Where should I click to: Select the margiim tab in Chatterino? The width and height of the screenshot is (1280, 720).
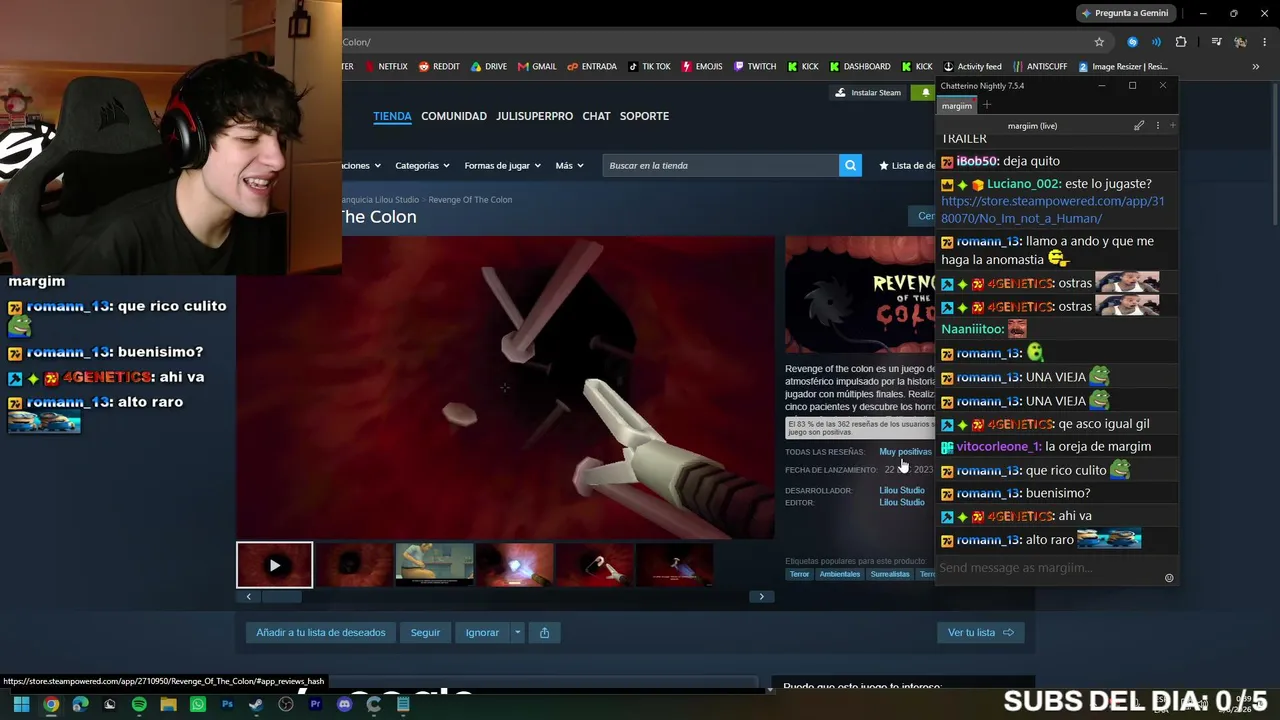coord(956,106)
